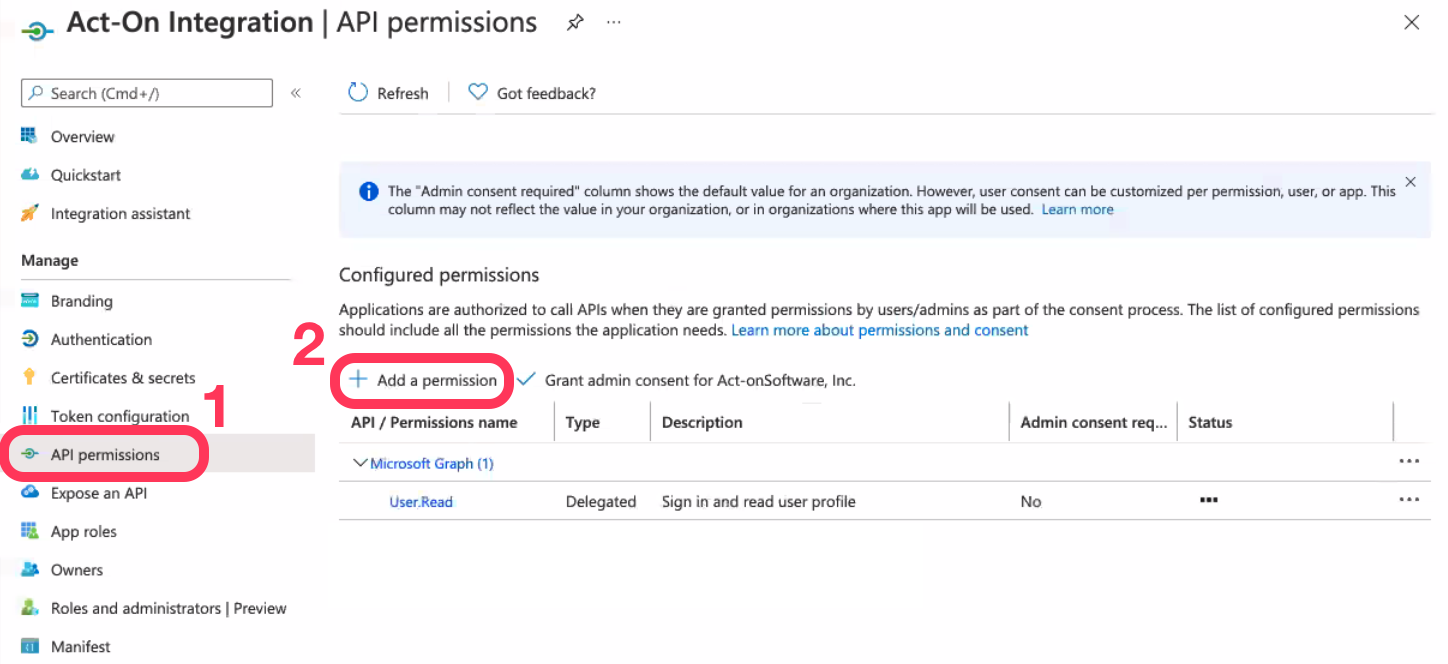The width and height of the screenshot is (1448, 664).
Task: Click the plus icon for Add a permission
Action: tap(357, 380)
